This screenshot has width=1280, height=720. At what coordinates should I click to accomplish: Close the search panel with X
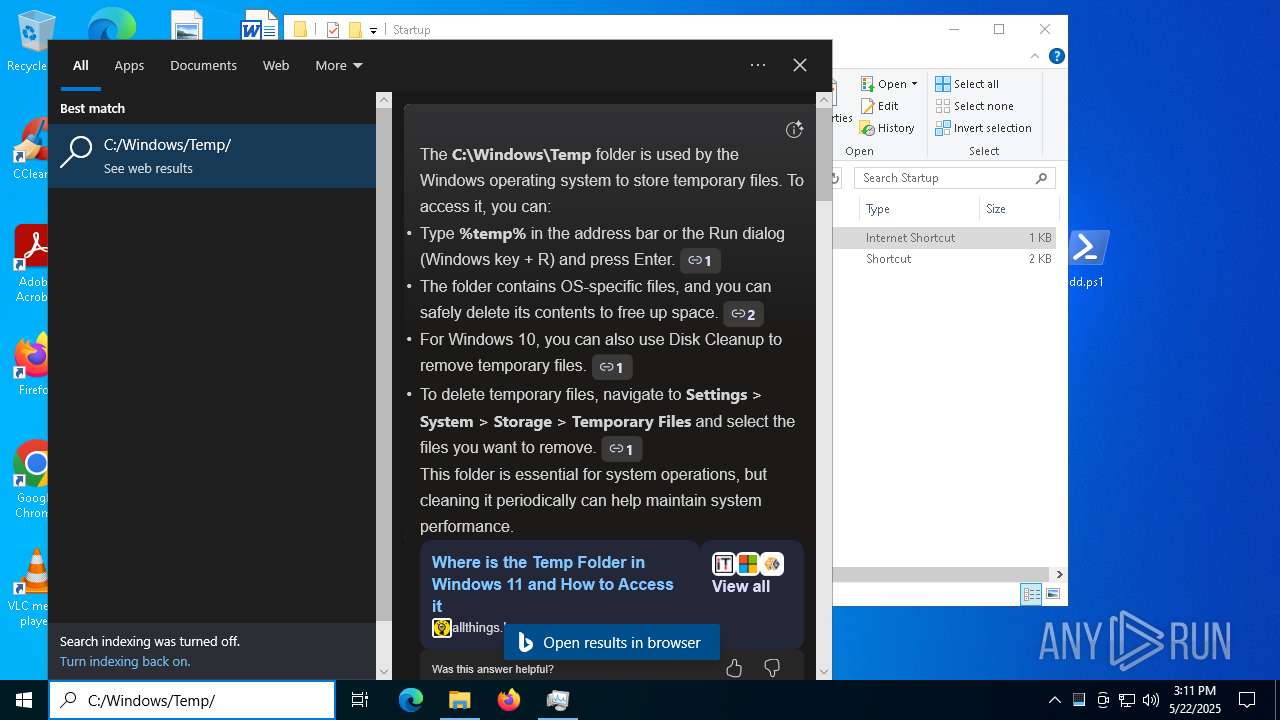[x=800, y=65]
